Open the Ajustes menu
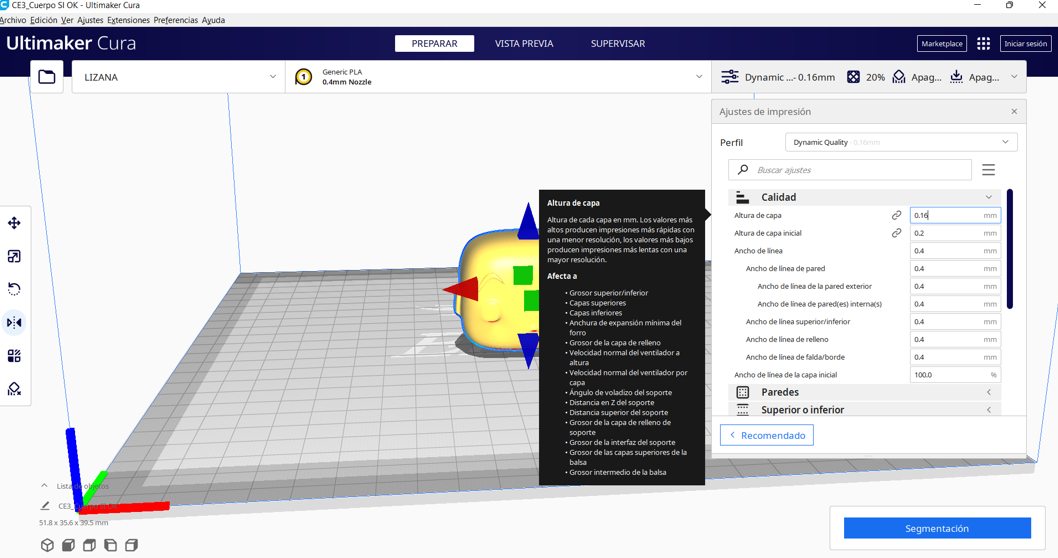 (x=90, y=20)
